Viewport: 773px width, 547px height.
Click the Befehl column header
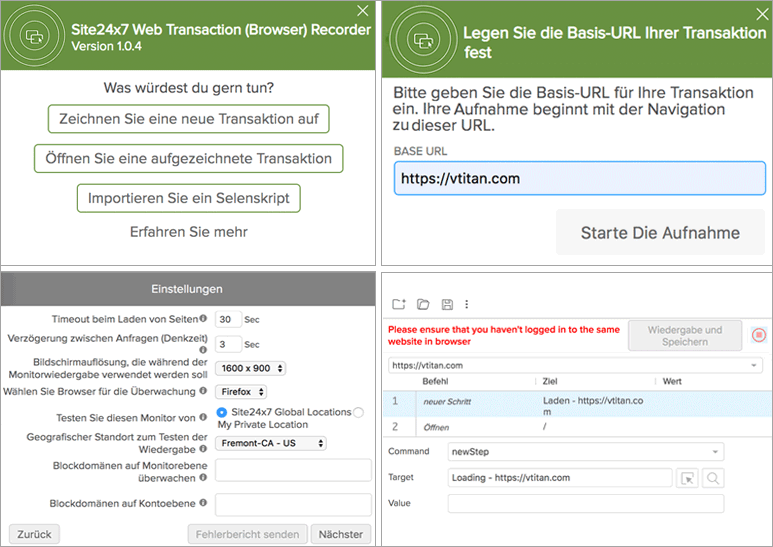coord(435,381)
